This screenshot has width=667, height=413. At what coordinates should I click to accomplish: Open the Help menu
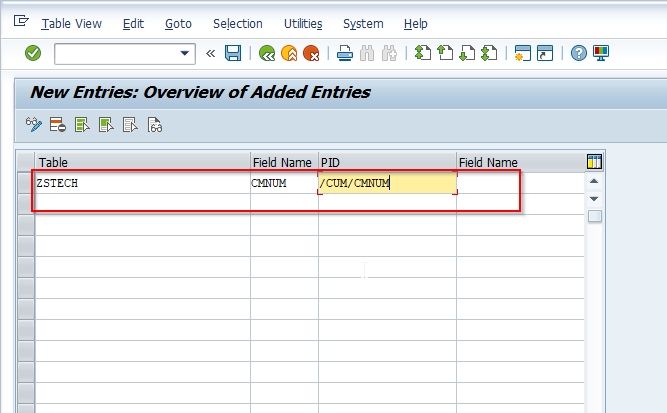[x=416, y=24]
